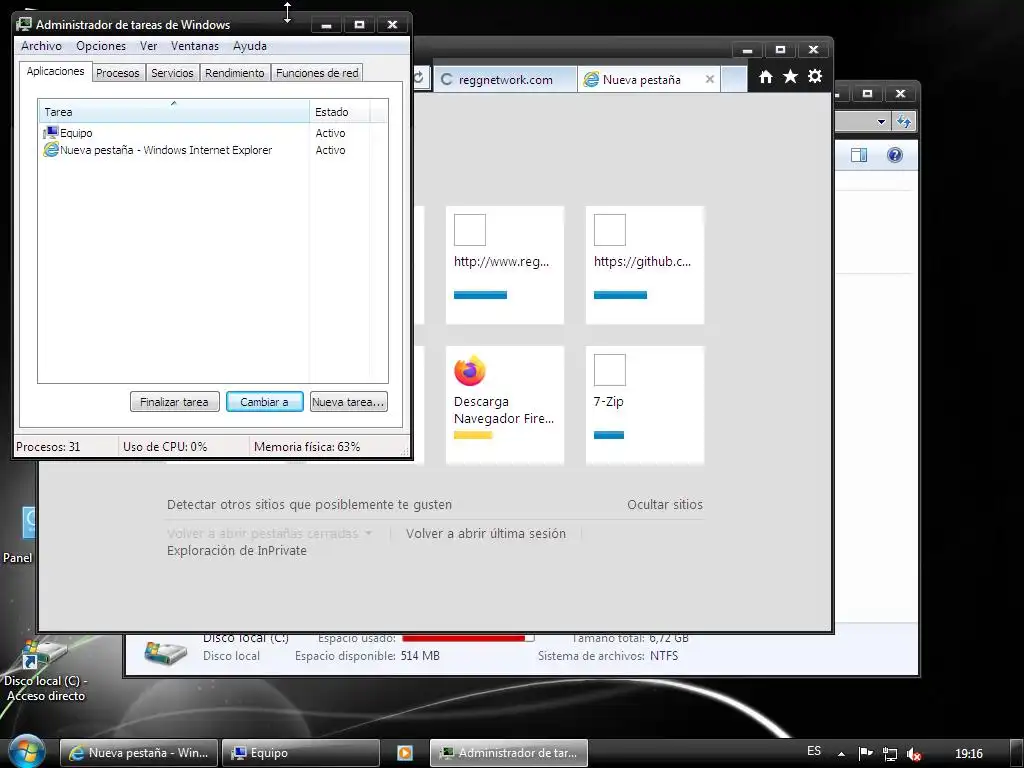Image resolution: width=1024 pixels, height=768 pixels.
Task: Expand Volver a abrir pestañas cerradas dropdown
Action: (x=269, y=534)
